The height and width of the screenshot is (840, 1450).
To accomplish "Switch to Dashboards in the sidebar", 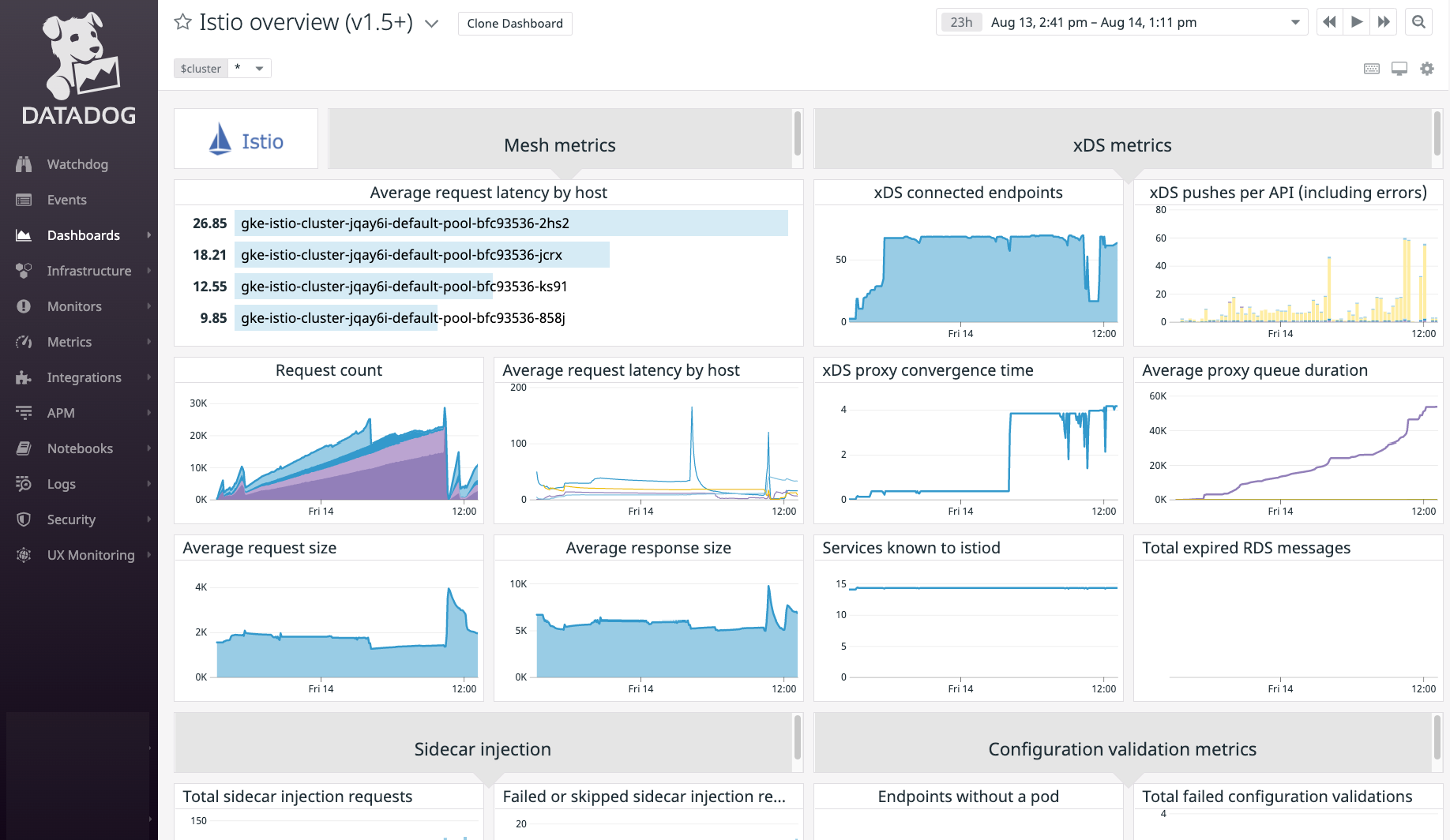I will pyautogui.click(x=25, y=235).
